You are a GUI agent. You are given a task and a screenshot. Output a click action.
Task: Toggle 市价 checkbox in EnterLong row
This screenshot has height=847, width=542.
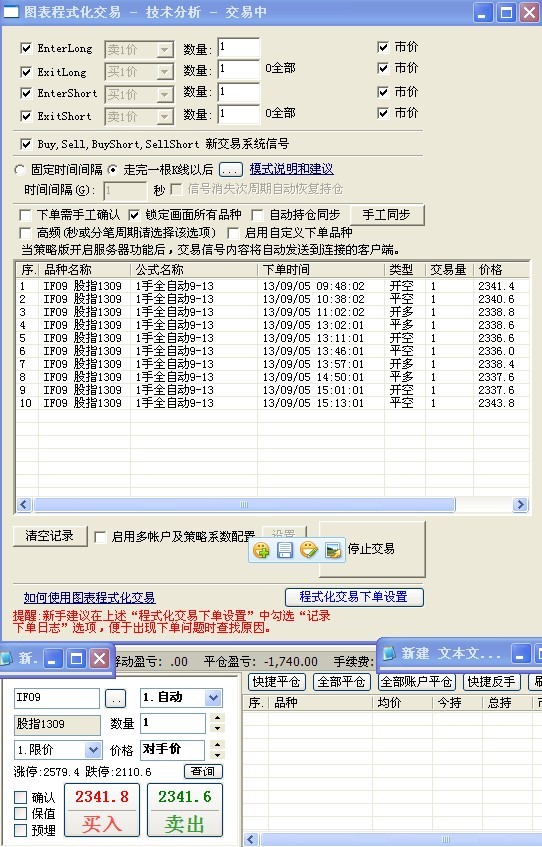tap(383, 47)
